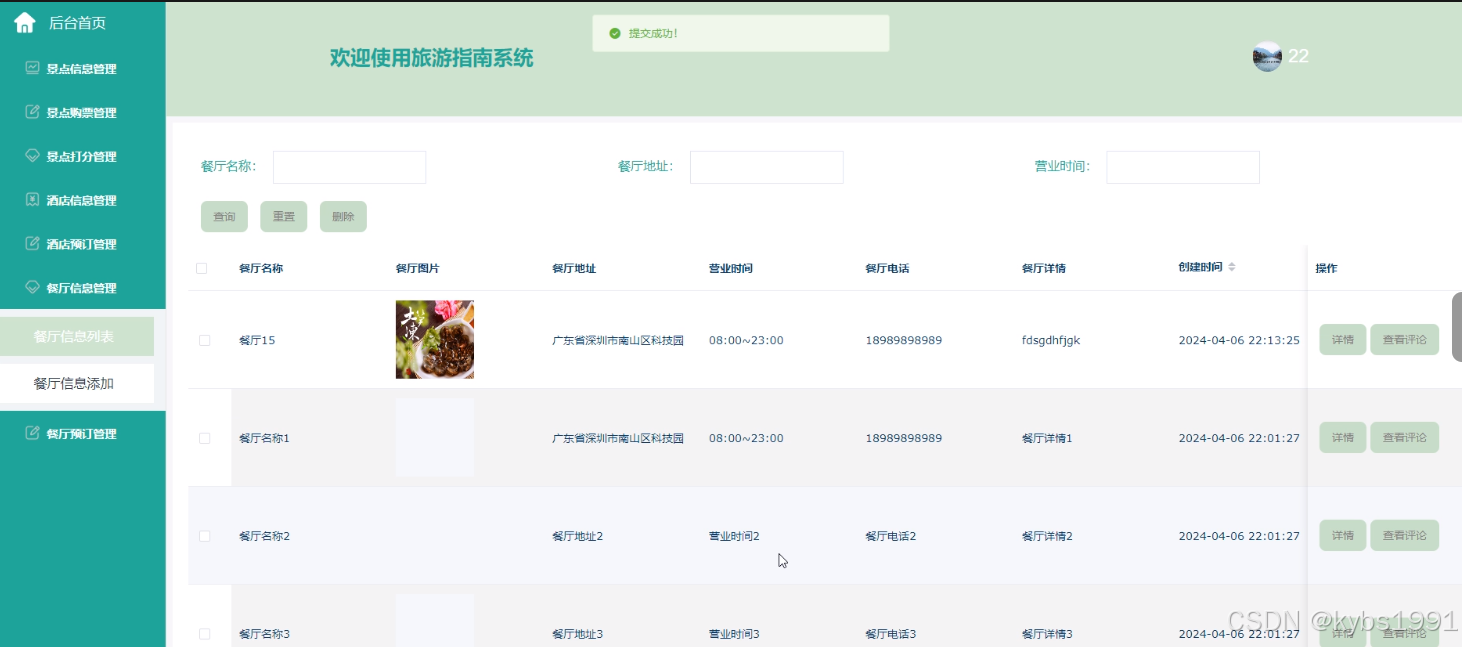This screenshot has width=1462, height=647.
Task: Expand the 景点信息管理 menu
Action: pos(83,68)
